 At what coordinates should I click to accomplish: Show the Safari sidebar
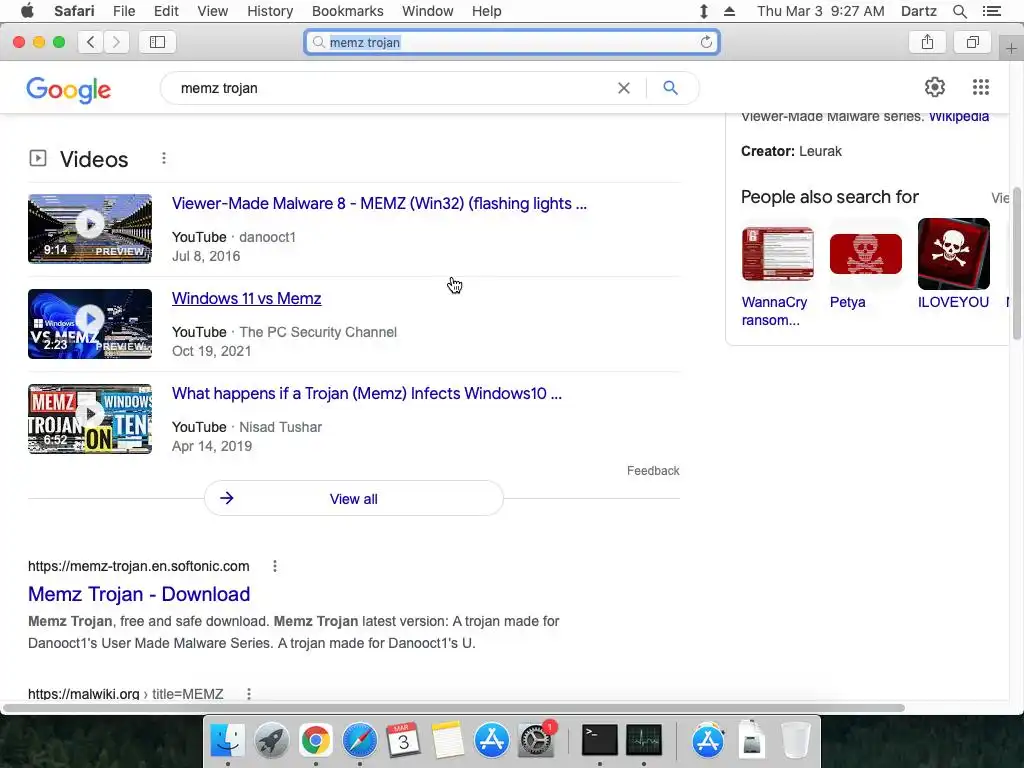click(x=157, y=42)
